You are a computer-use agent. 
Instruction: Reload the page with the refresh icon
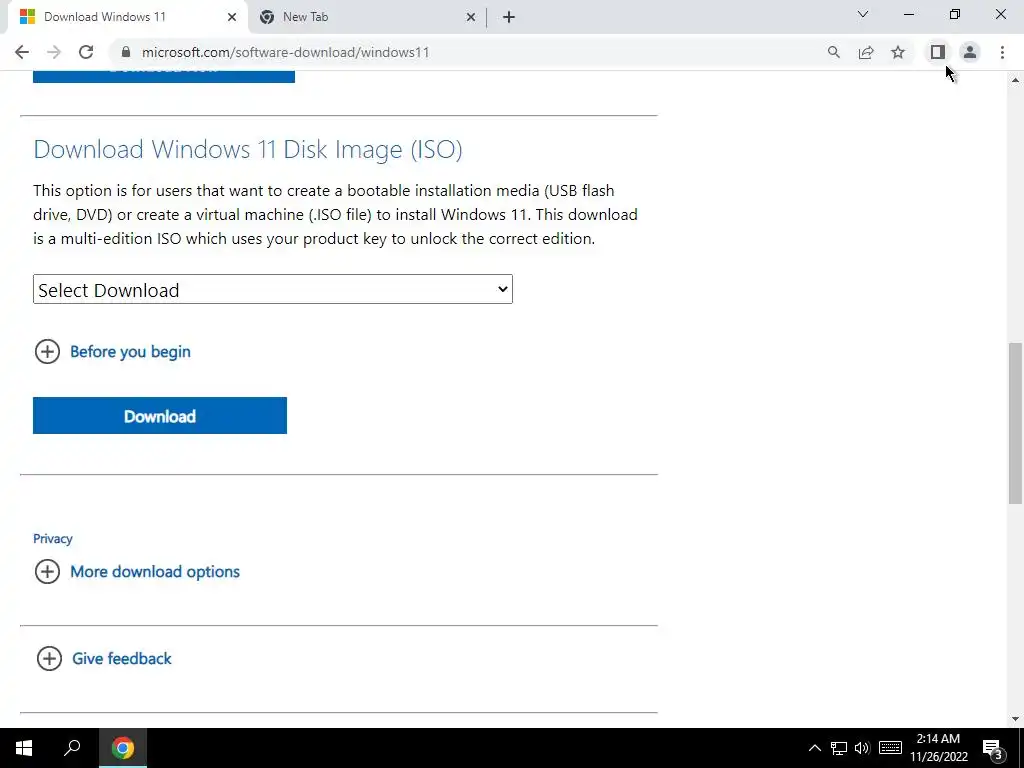click(86, 52)
